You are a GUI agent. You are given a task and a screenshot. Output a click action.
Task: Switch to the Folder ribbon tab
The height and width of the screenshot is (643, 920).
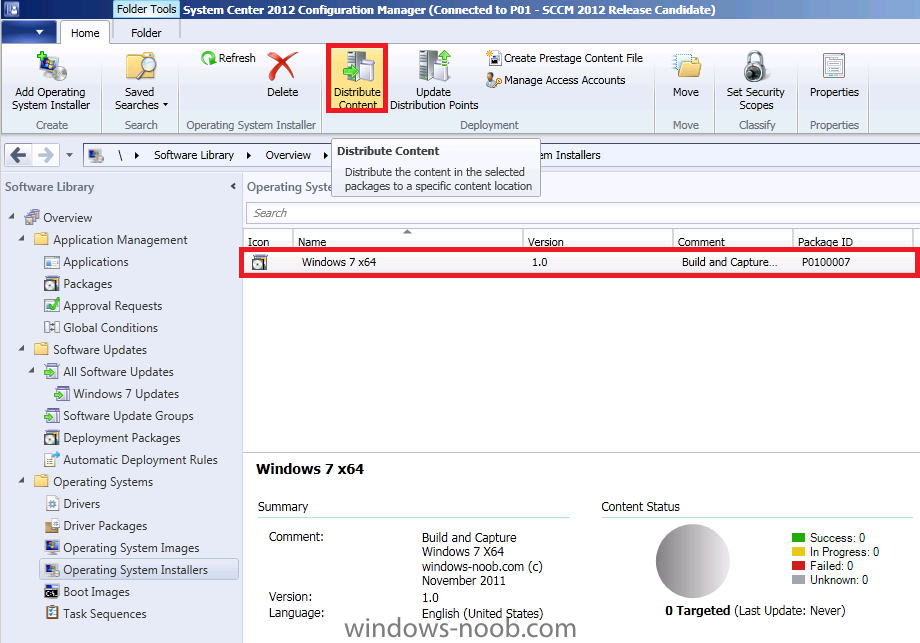(x=146, y=33)
